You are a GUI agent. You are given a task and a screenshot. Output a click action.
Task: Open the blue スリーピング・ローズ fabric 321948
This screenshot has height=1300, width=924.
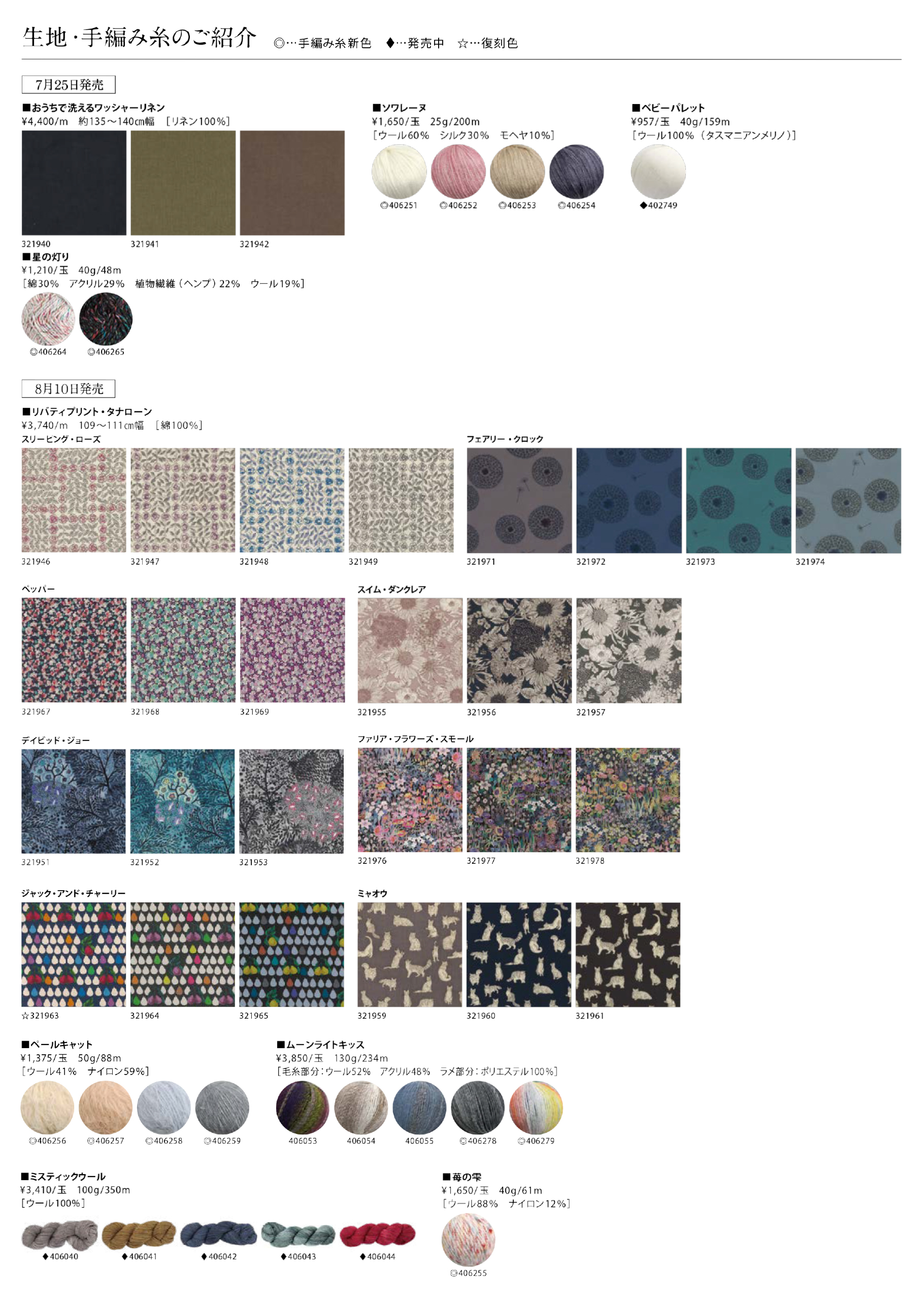pos(292,500)
